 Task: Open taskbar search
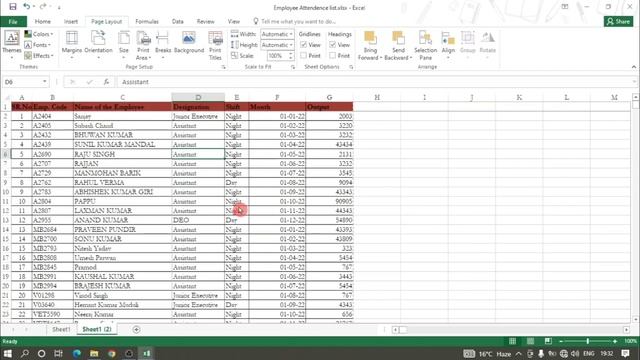point(24,353)
